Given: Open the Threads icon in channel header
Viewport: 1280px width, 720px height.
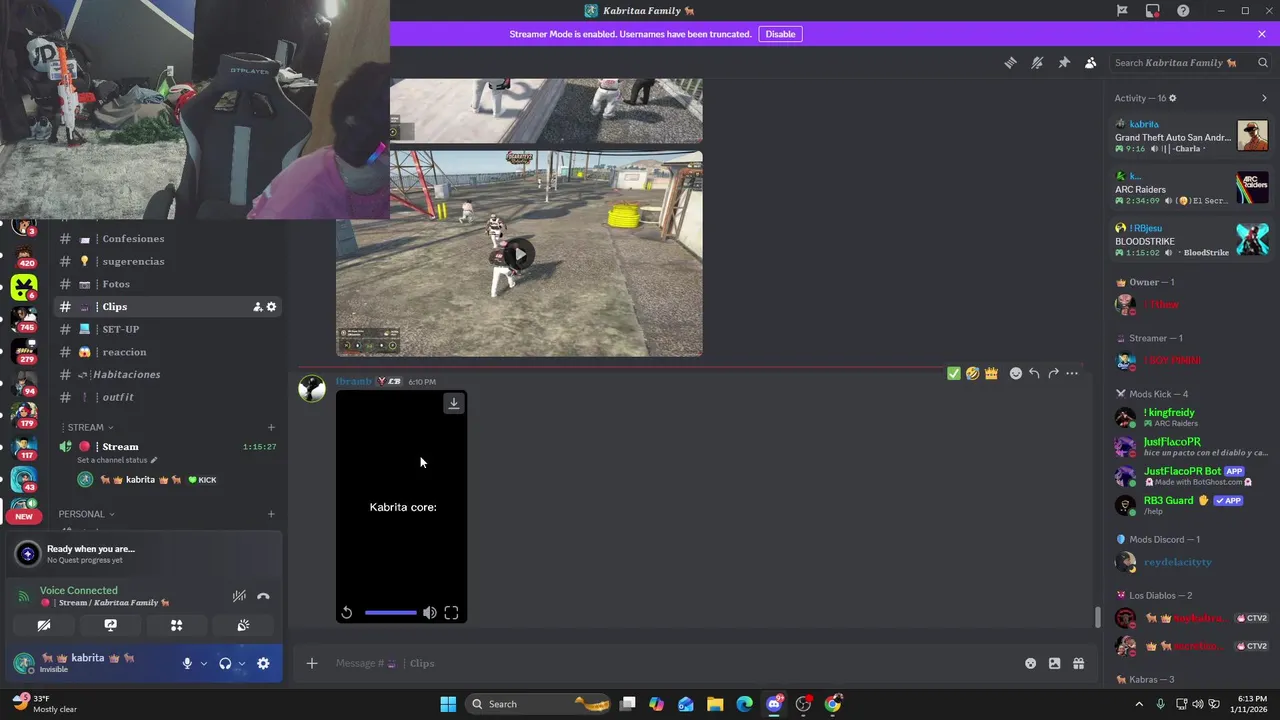Looking at the screenshot, I should point(1010,62).
